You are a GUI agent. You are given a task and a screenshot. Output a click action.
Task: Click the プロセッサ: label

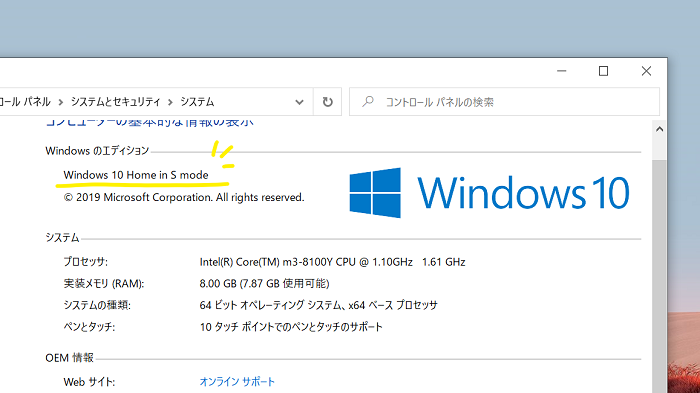click(86, 262)
